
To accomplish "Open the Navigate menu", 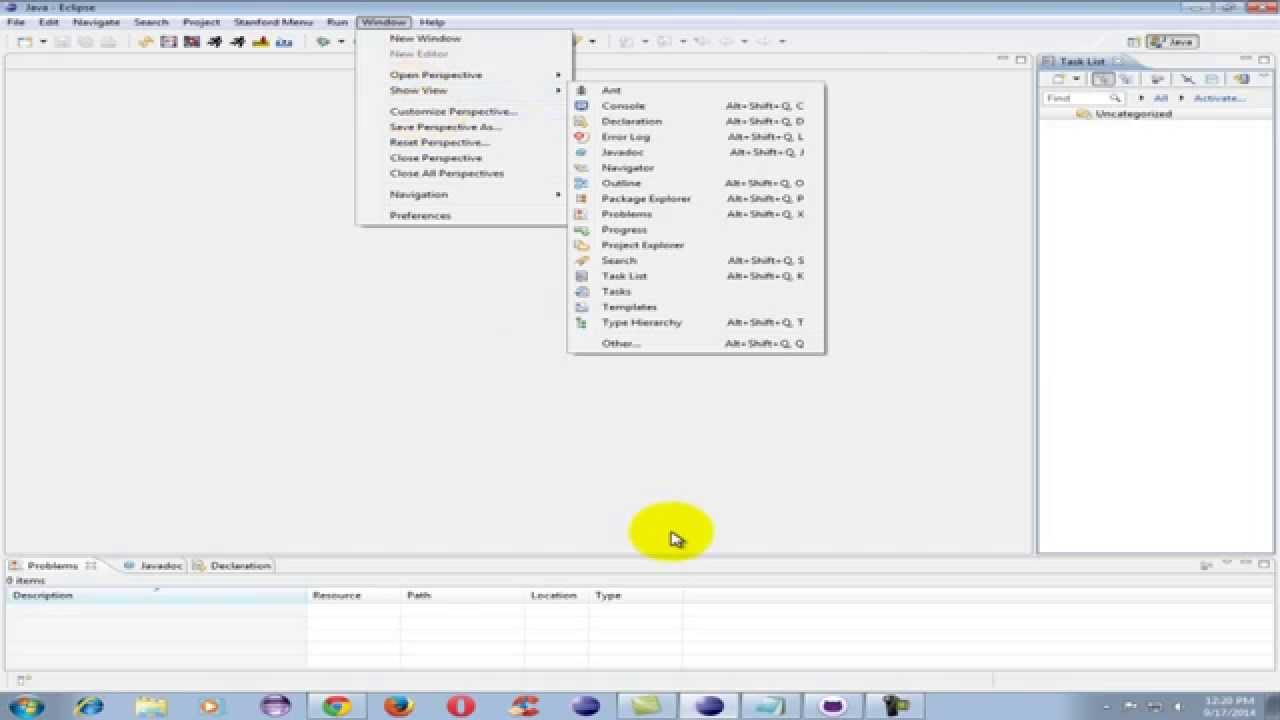I will pyautogui.click(x=96, y=22).
